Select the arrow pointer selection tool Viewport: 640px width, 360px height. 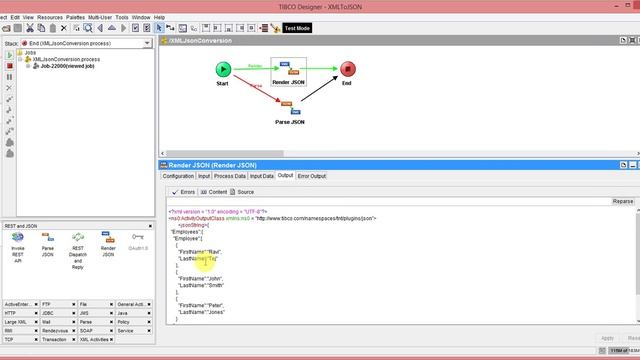pos(159,28)
